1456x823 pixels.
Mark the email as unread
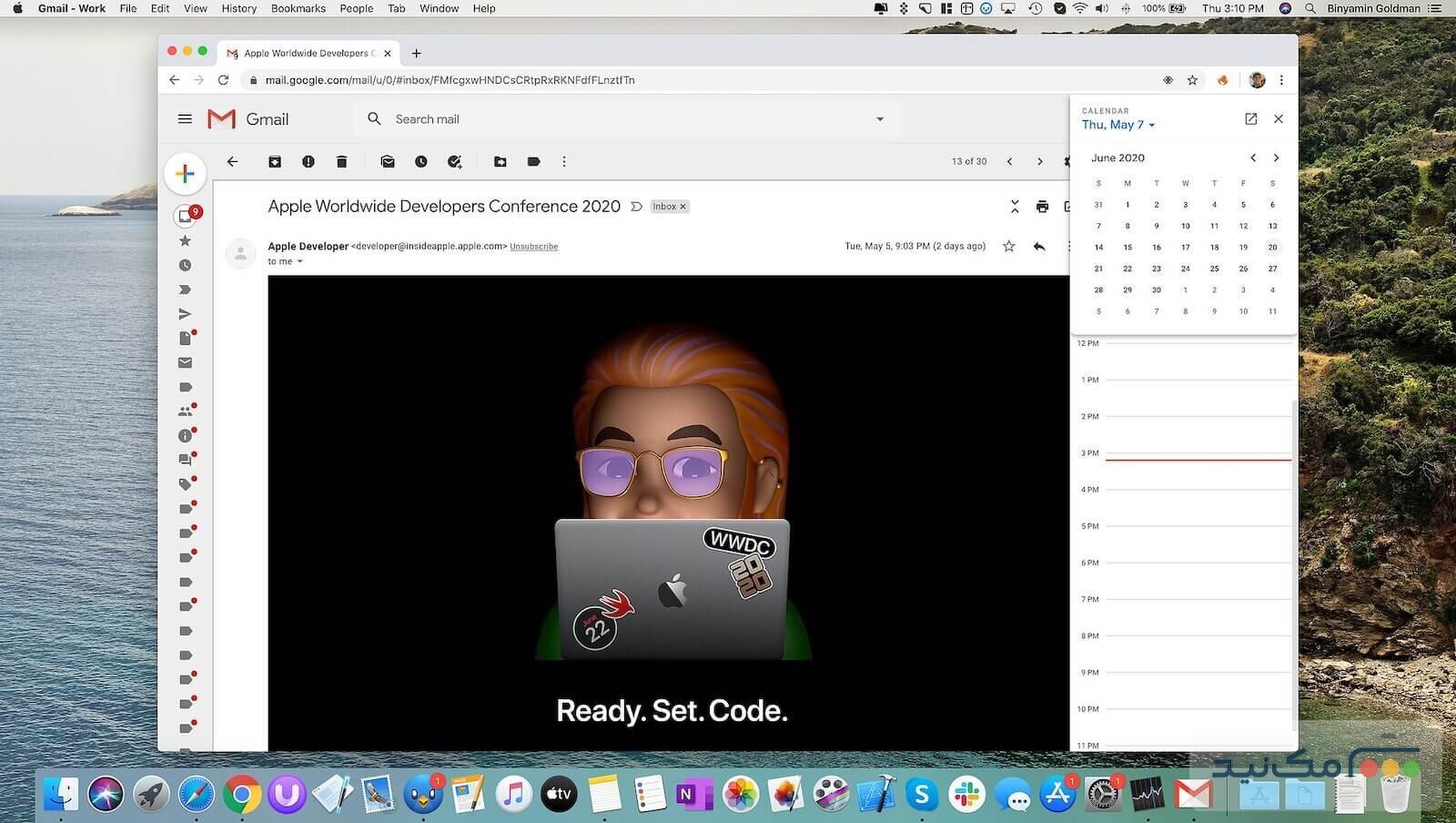coord(388,161)
